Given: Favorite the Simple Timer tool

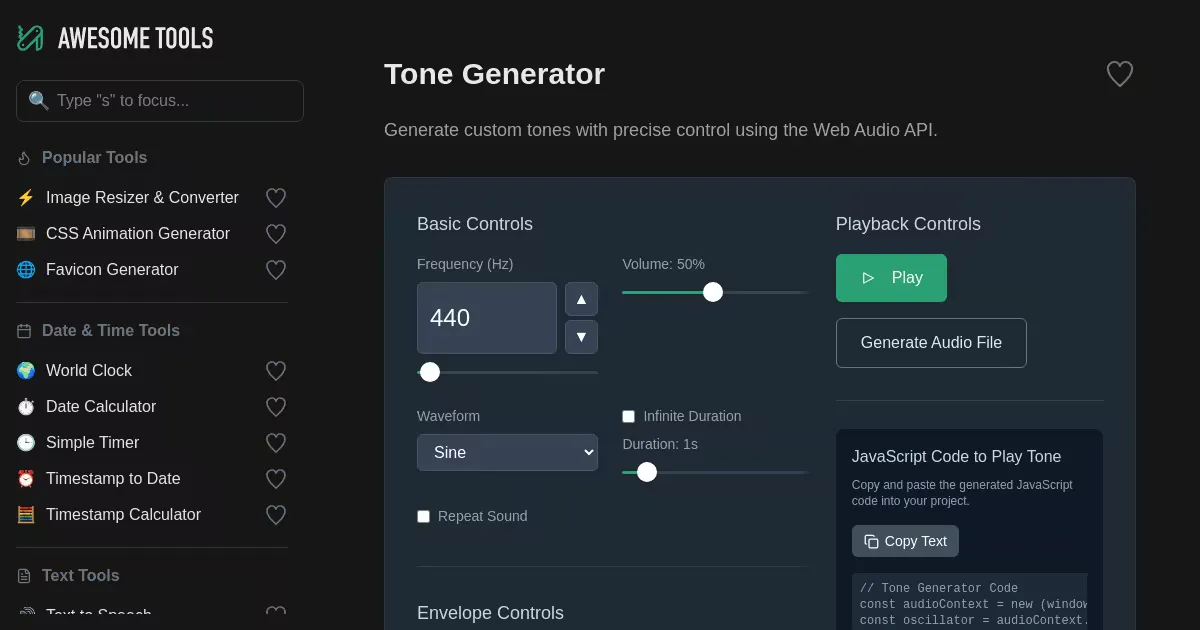Looking at the screenshot, I should click(x=276, y=443).
